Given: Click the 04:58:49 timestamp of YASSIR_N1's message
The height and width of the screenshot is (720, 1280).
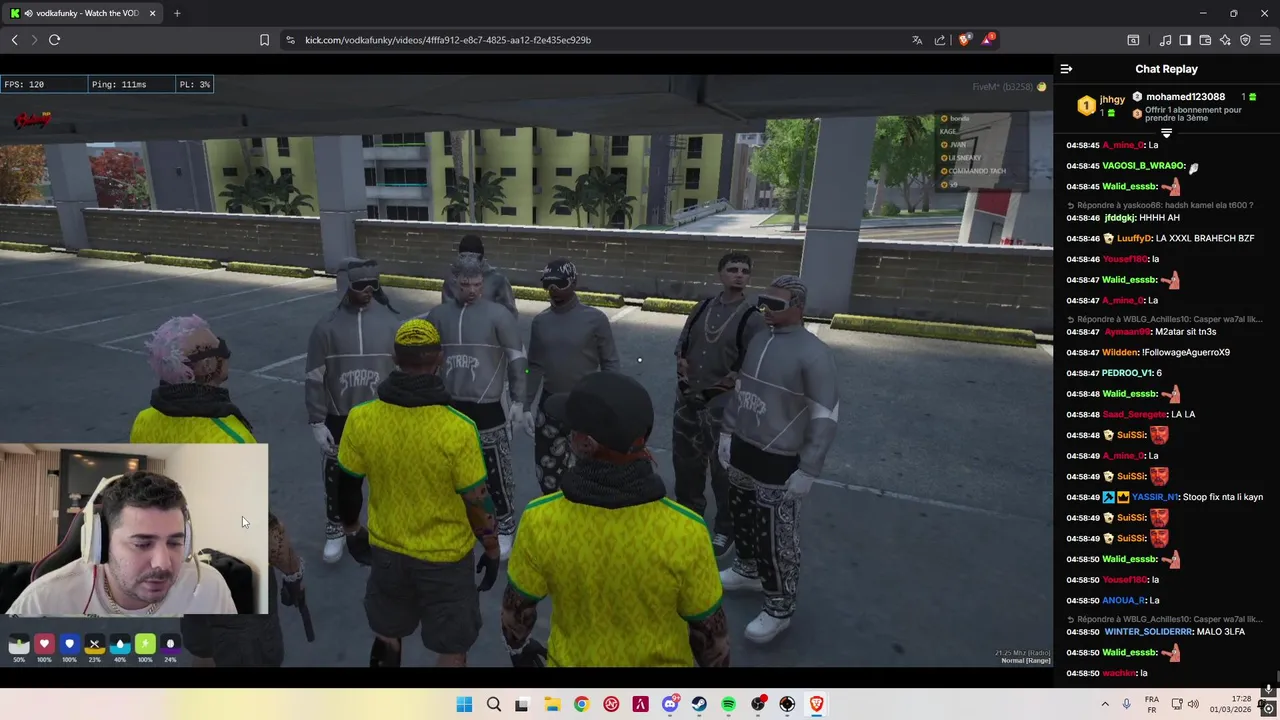Looking at the screenshot, I should pyautogui.click(x=1082, y=497).
